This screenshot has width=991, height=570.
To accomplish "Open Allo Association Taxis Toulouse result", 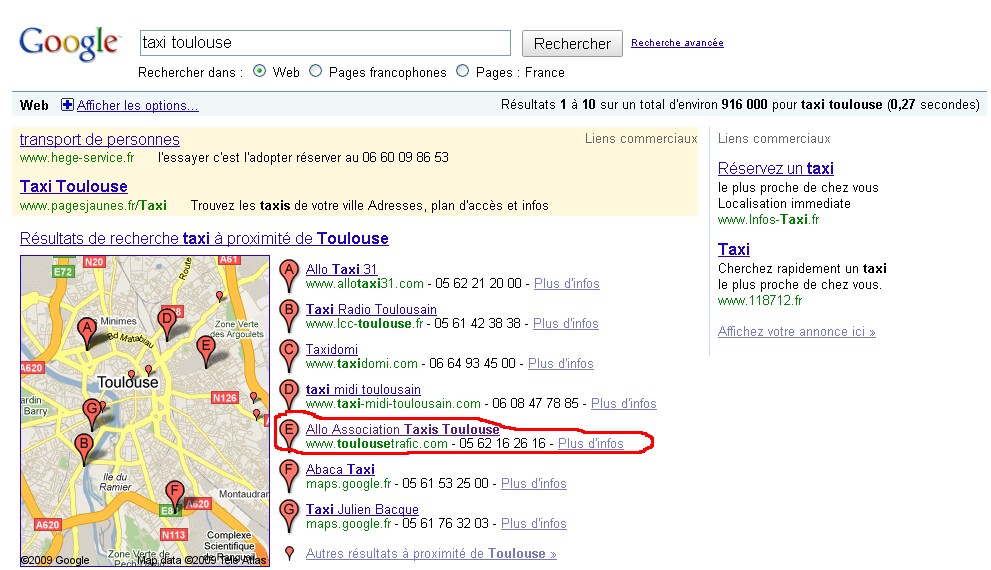I will coord(403,429).
